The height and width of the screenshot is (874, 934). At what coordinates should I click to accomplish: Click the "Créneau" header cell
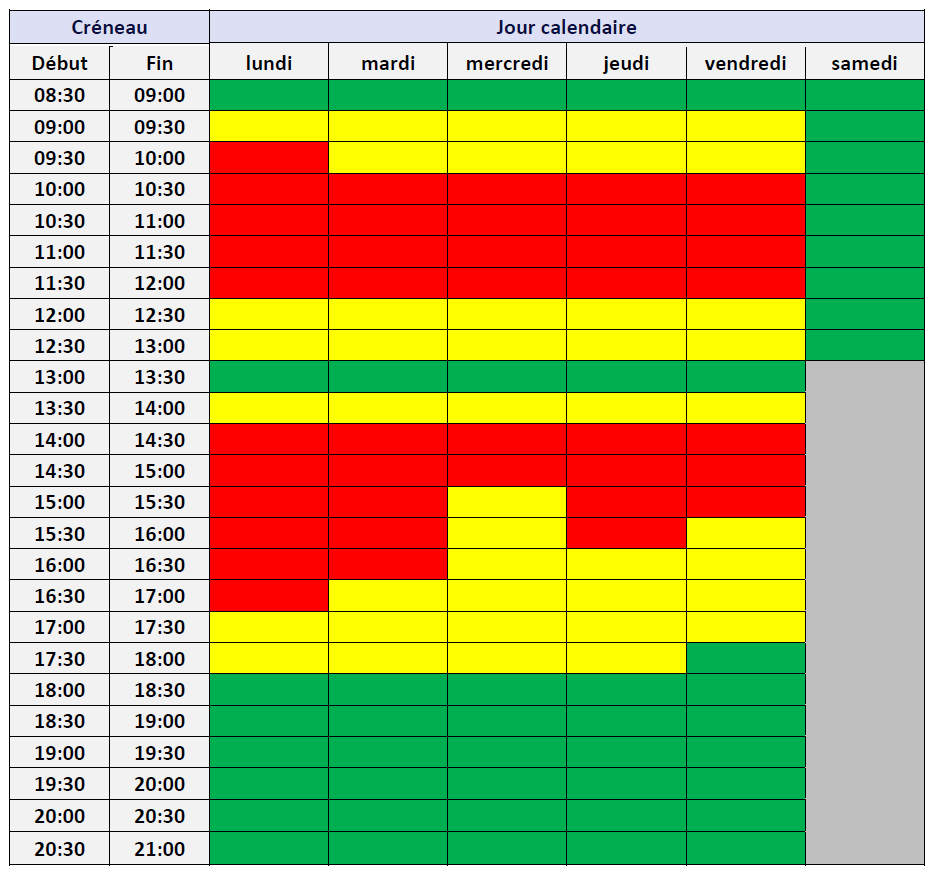coord(109,27)
